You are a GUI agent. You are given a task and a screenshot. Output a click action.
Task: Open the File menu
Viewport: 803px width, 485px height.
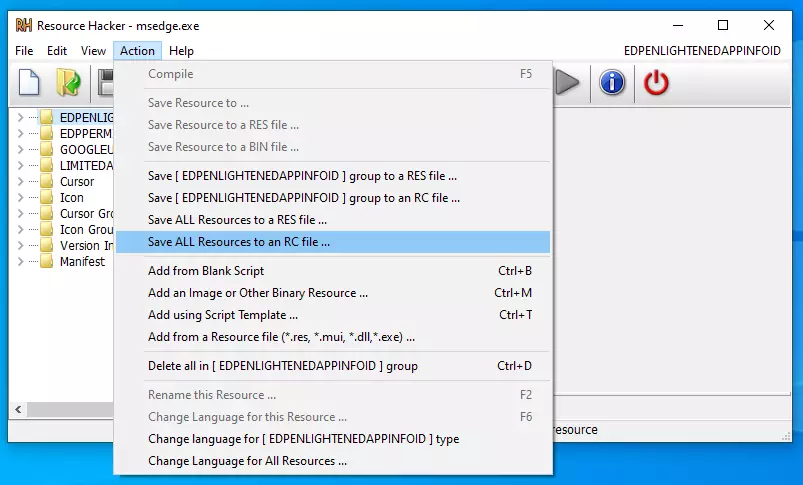[24, 51]
